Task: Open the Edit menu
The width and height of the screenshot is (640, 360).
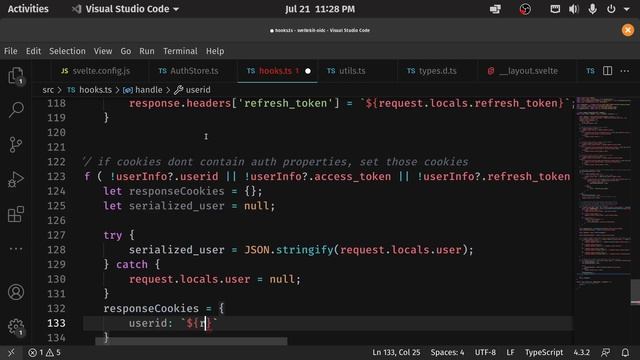Action: [x=33, y=51]
